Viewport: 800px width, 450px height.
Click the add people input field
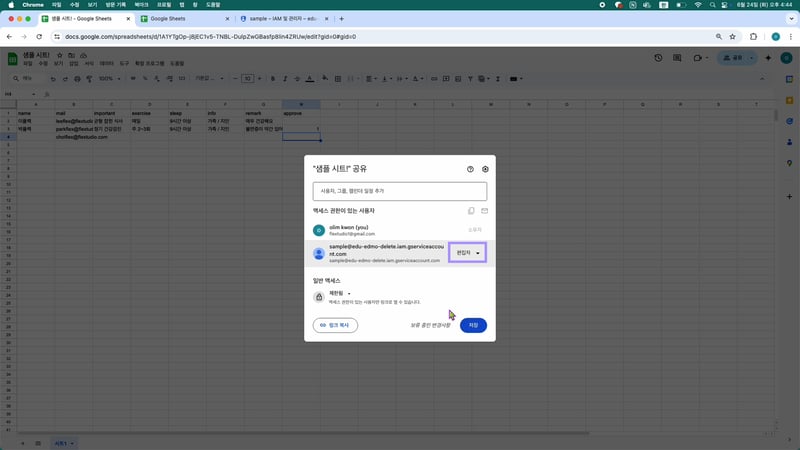point(399,191)
